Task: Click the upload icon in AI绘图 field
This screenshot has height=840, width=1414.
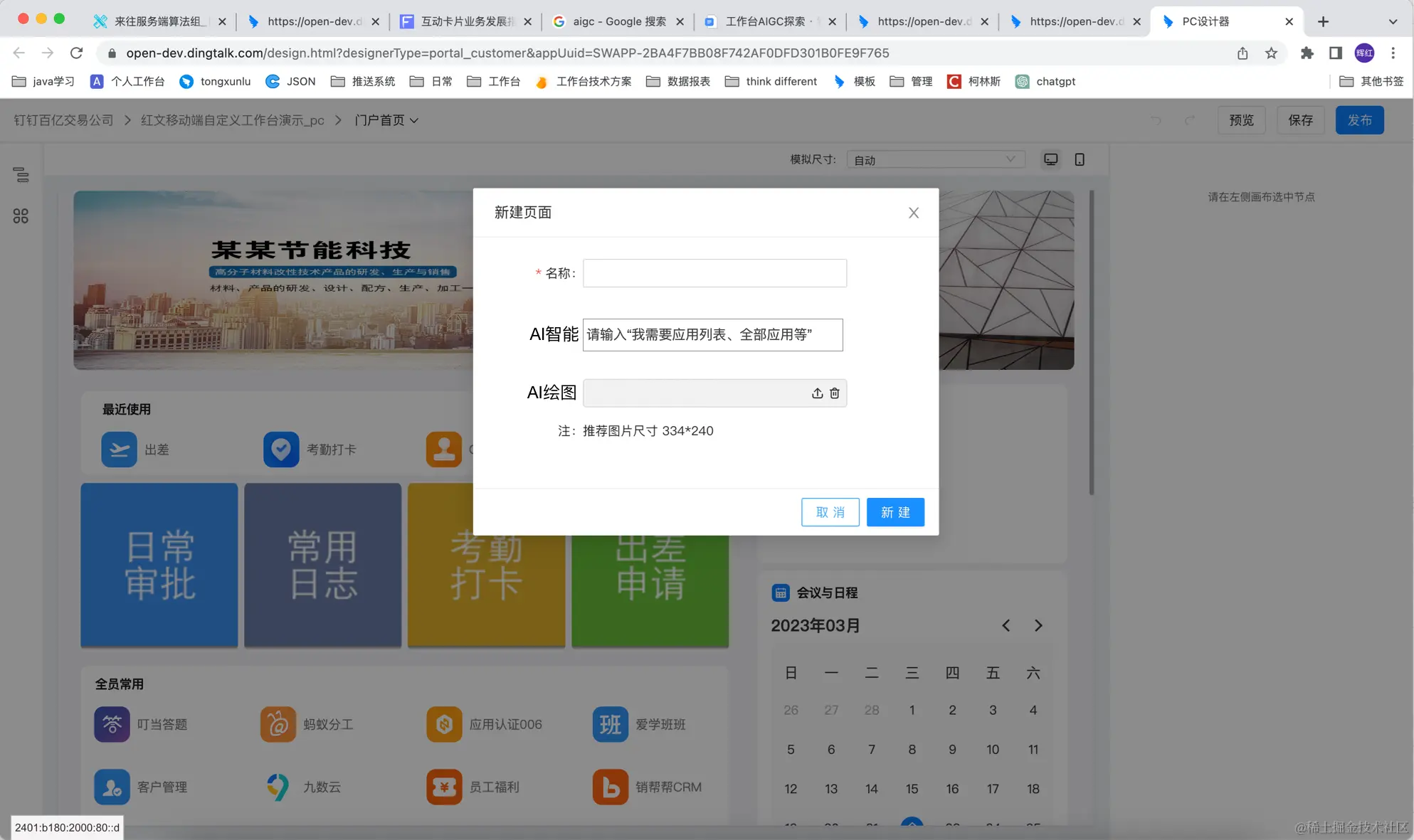Action: pos(817,393)
